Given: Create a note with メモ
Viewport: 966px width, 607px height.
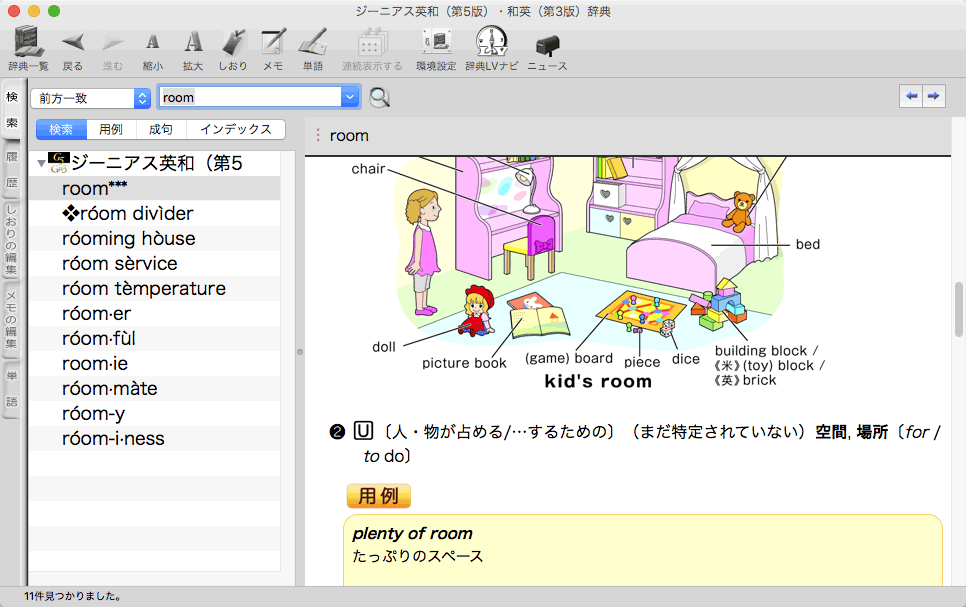Looking at the screenshot, I should [x=273, y=49].
